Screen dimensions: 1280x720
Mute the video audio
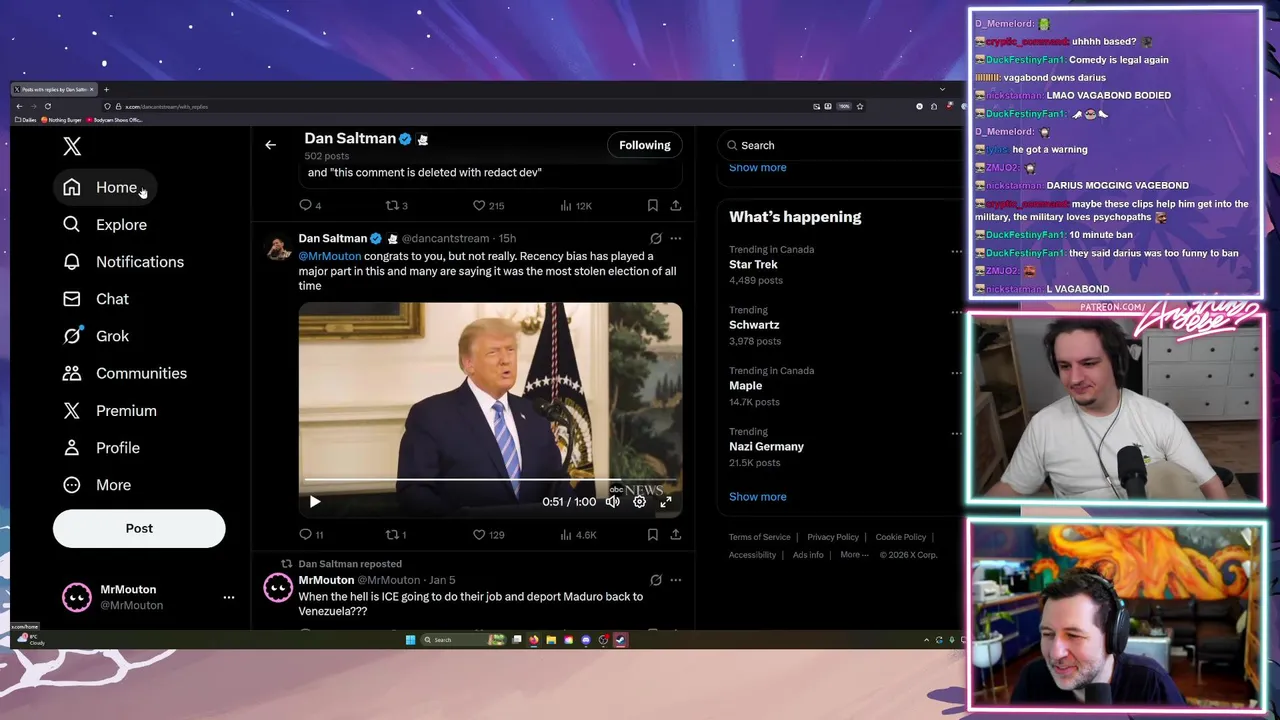613,502
